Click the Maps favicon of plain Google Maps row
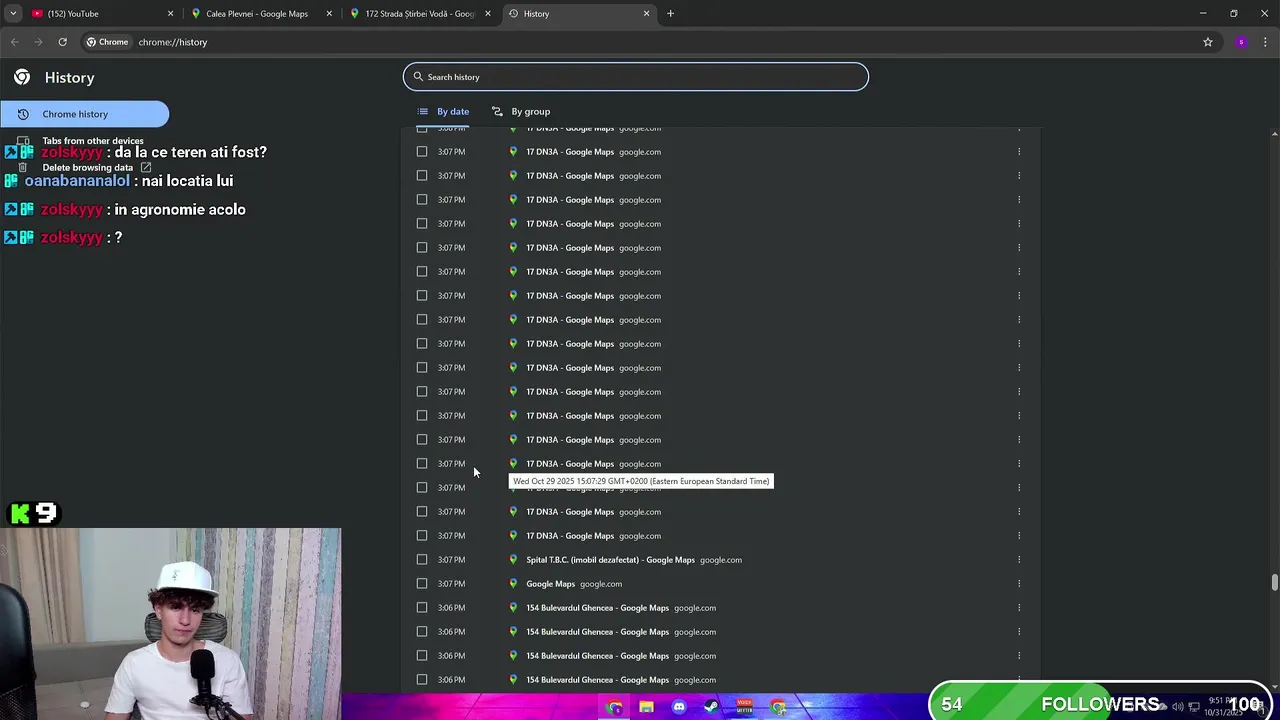The width and height of the screenshot is (1280, 720). point(513,584)
